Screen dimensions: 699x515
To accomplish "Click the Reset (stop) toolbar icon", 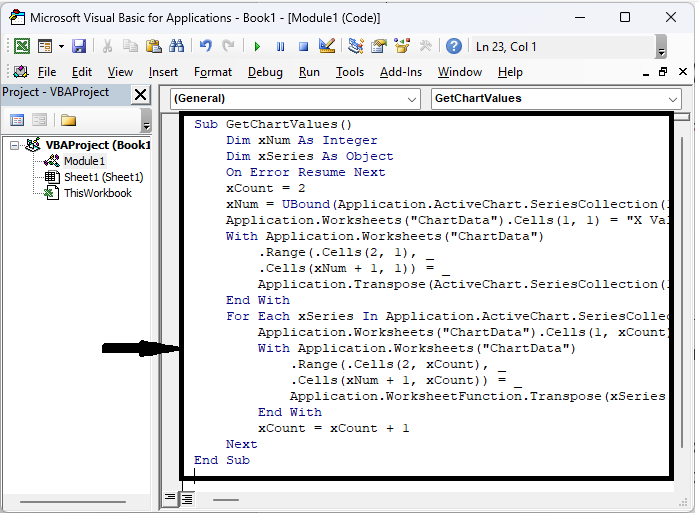I will tap(301, 46).
